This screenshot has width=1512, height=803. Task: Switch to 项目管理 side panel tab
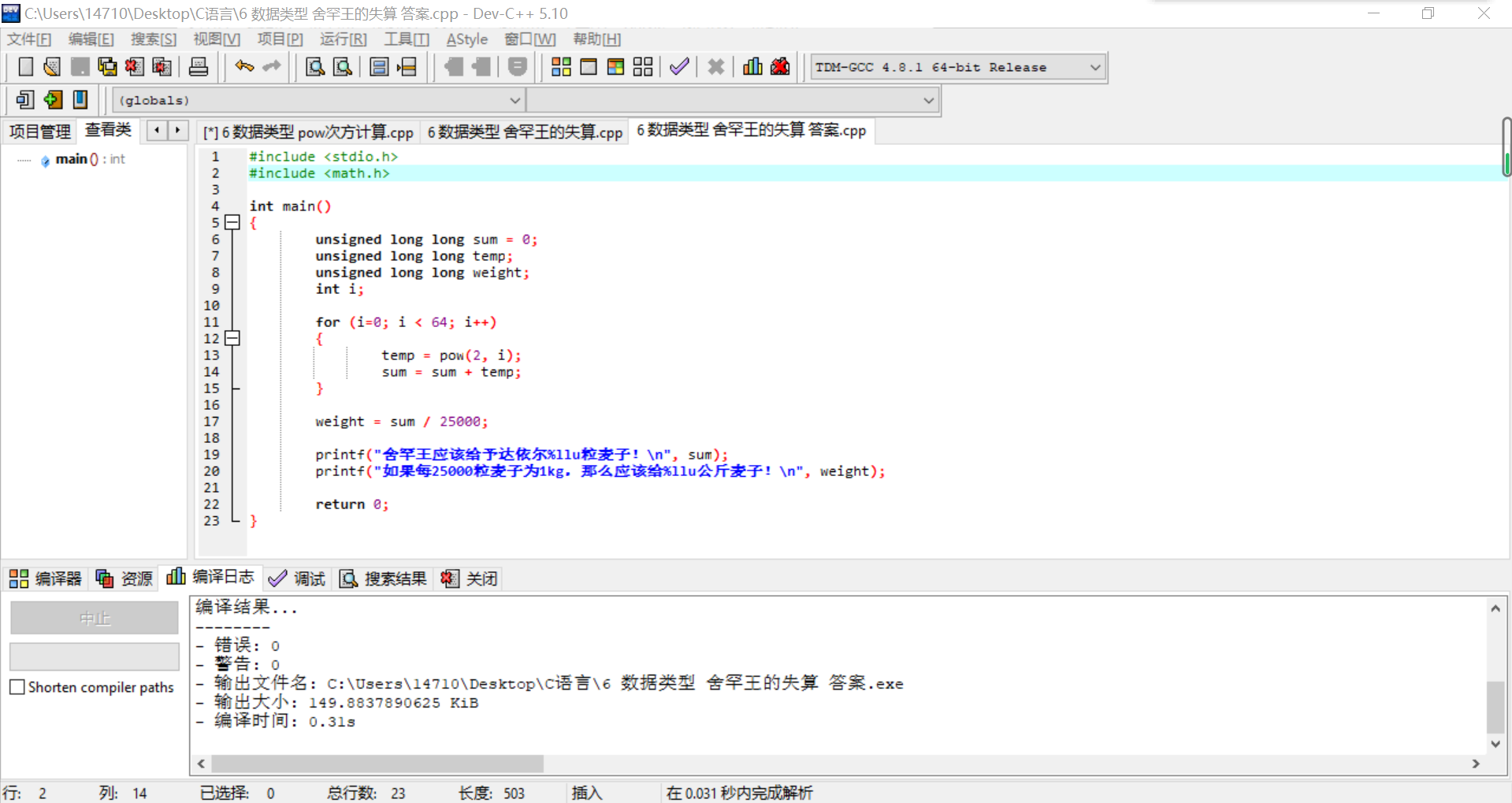[39, 132]
